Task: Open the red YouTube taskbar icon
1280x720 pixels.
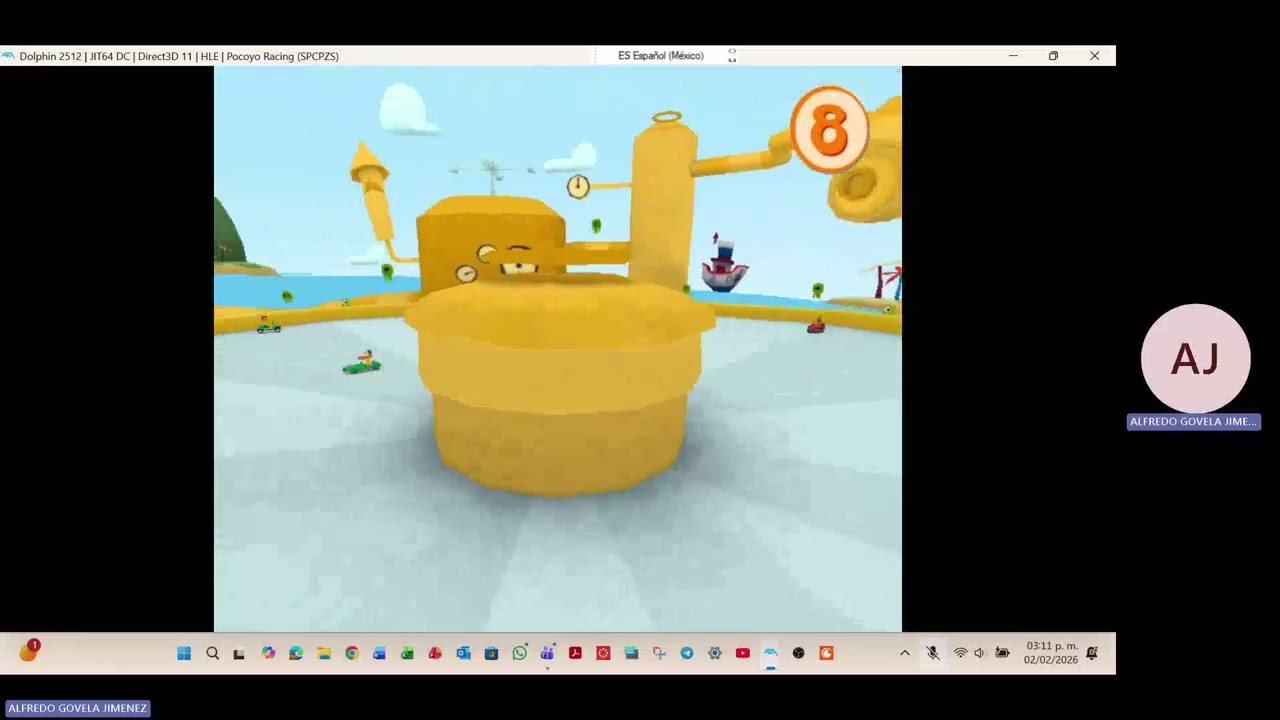Action: 743,653
